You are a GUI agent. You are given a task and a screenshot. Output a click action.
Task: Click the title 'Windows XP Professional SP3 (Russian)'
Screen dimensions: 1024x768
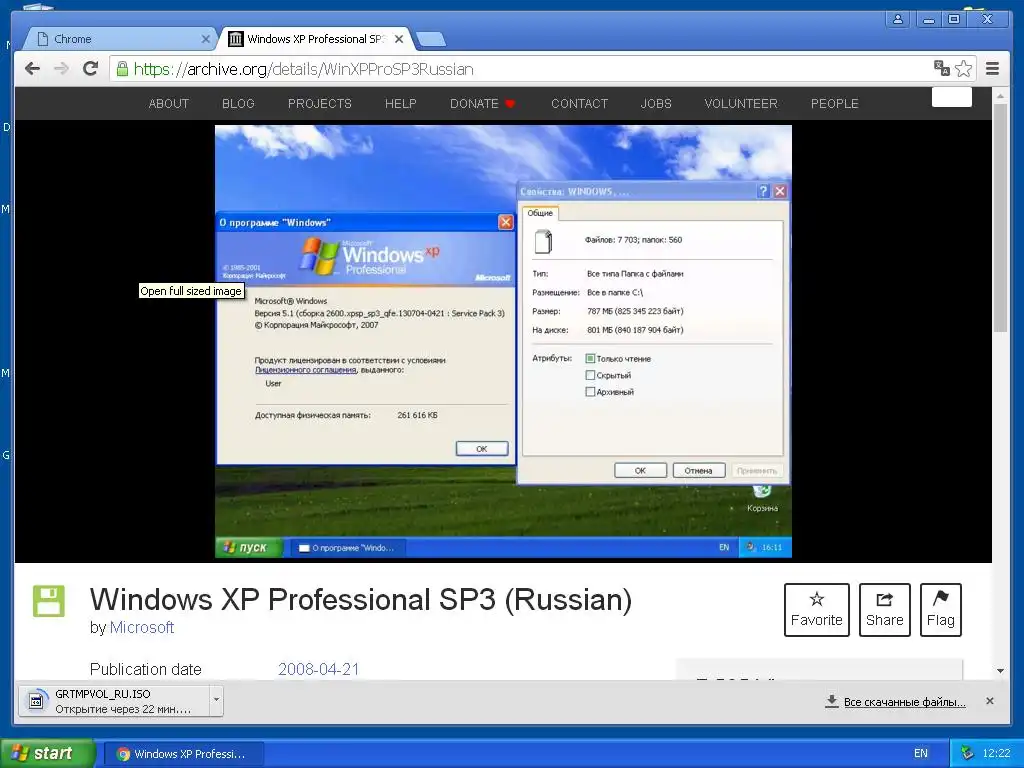pos(360,600)
